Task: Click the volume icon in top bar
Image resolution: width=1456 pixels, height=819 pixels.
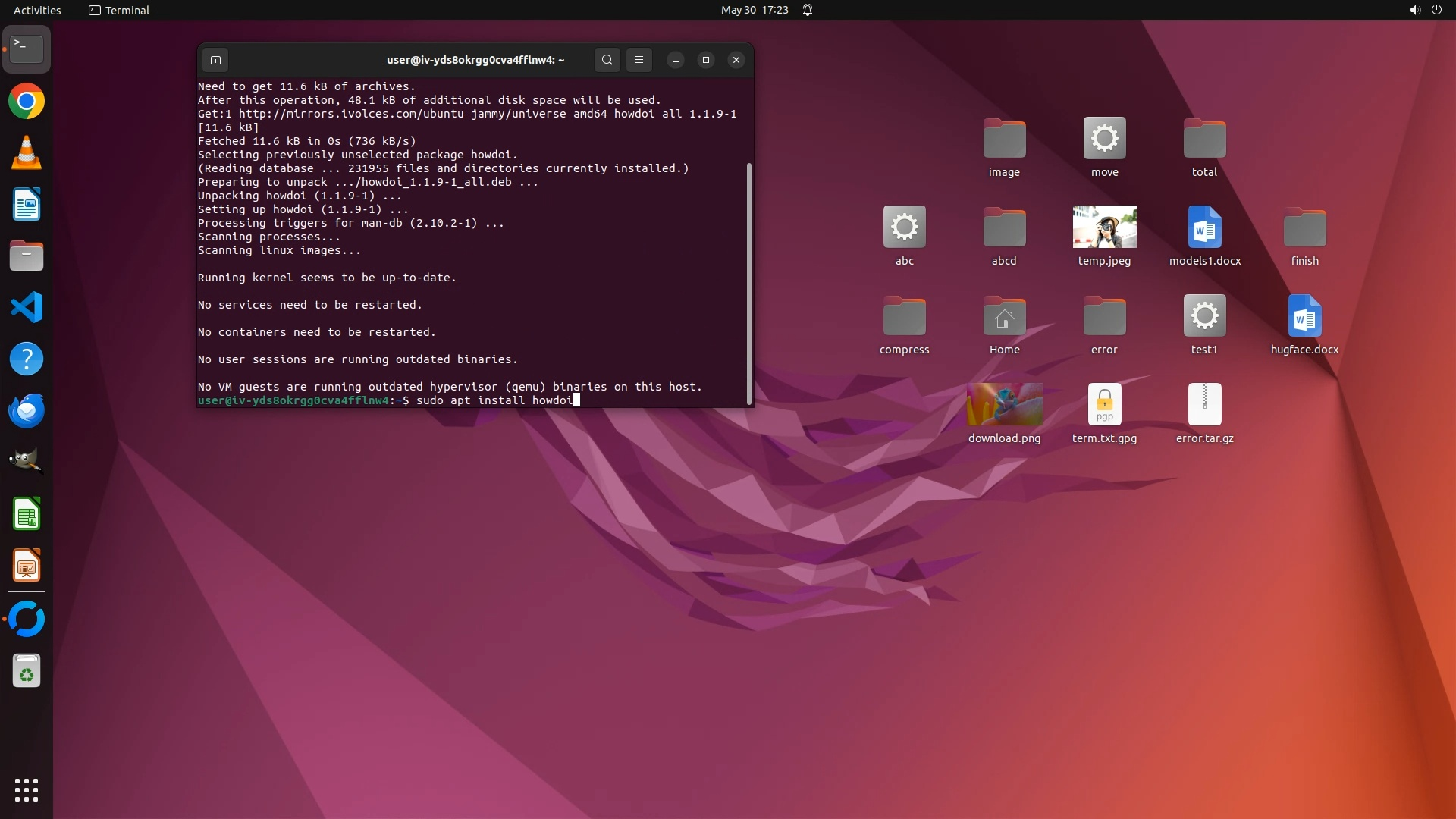Action: click(x=1414, y=10)
